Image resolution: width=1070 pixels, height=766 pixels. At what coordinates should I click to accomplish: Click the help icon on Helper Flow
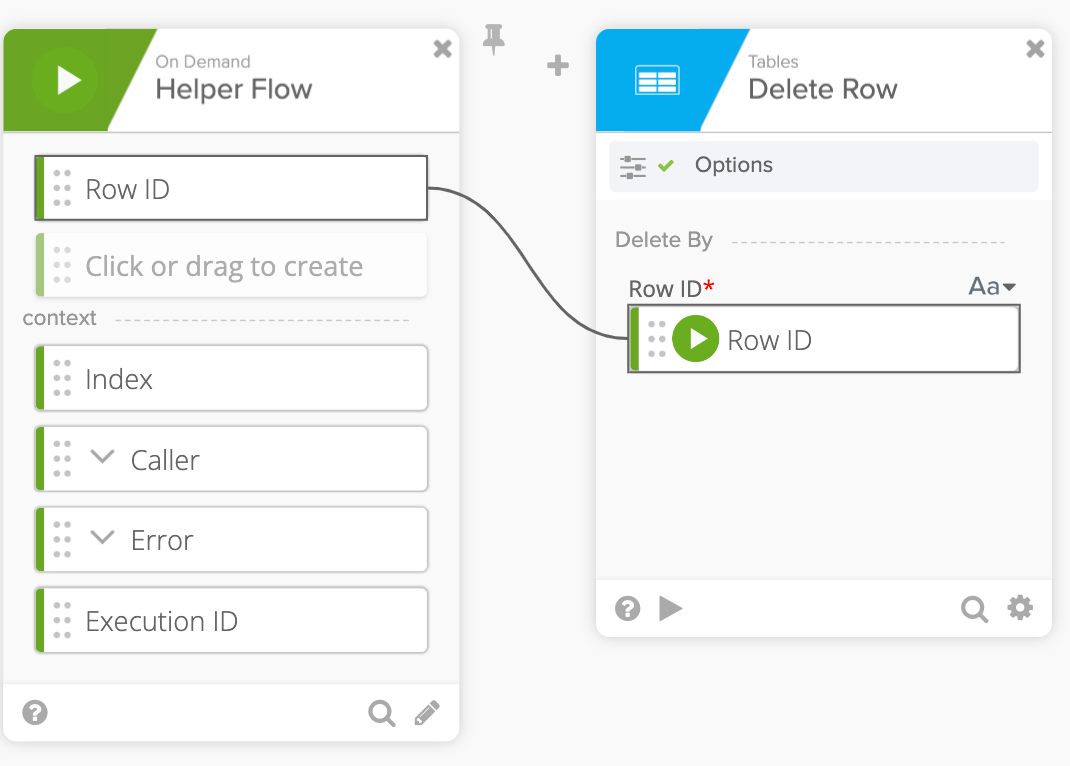34,712
